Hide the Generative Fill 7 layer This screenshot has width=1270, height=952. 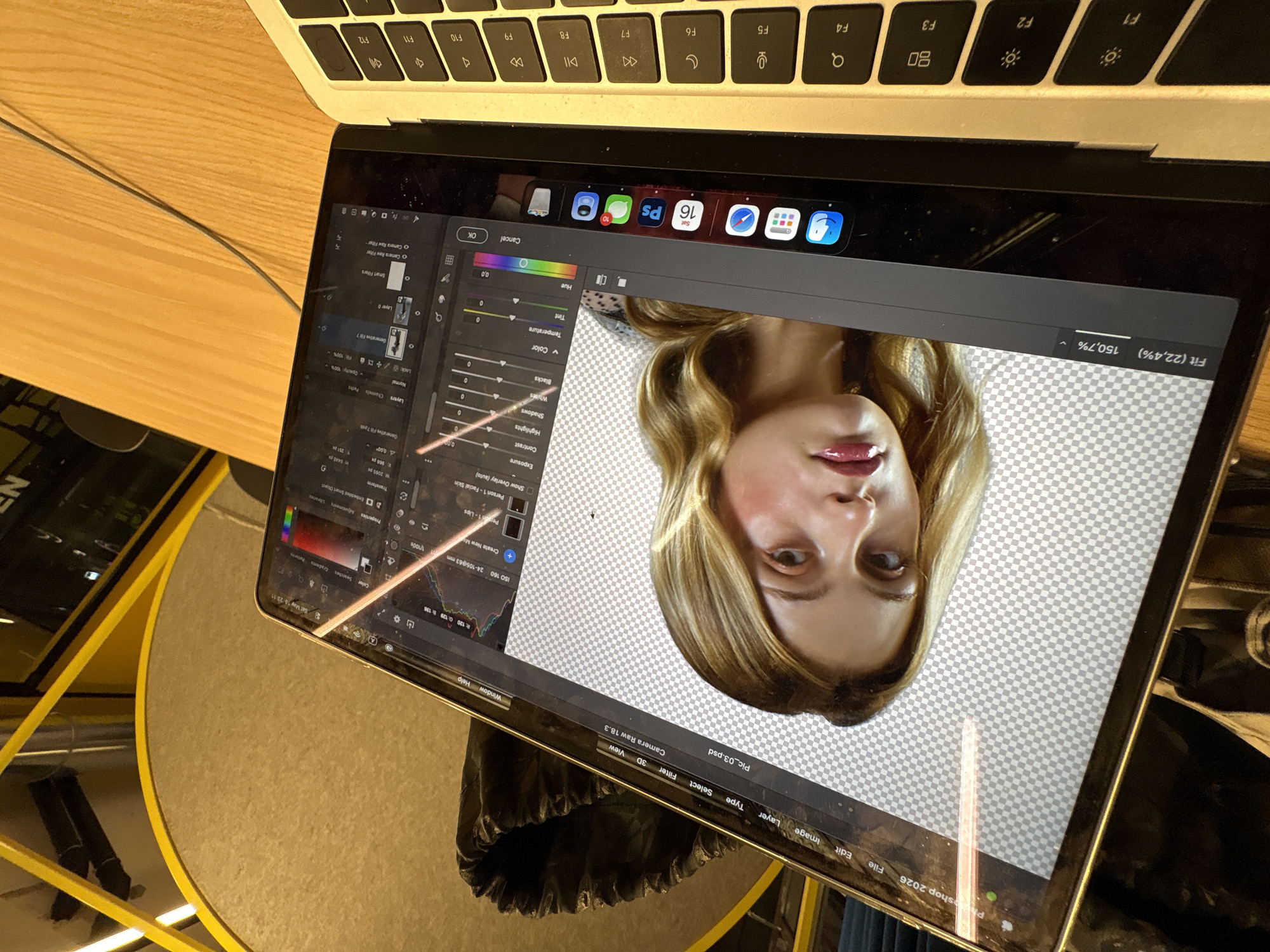pos(411,346)
